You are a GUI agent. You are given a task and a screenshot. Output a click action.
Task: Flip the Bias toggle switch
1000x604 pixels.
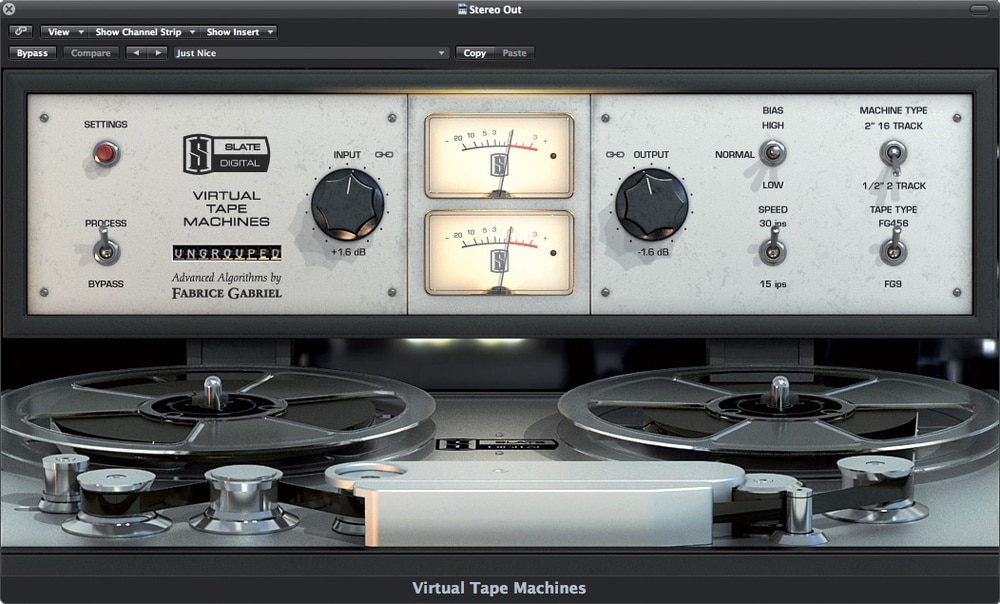click(772, 153)
